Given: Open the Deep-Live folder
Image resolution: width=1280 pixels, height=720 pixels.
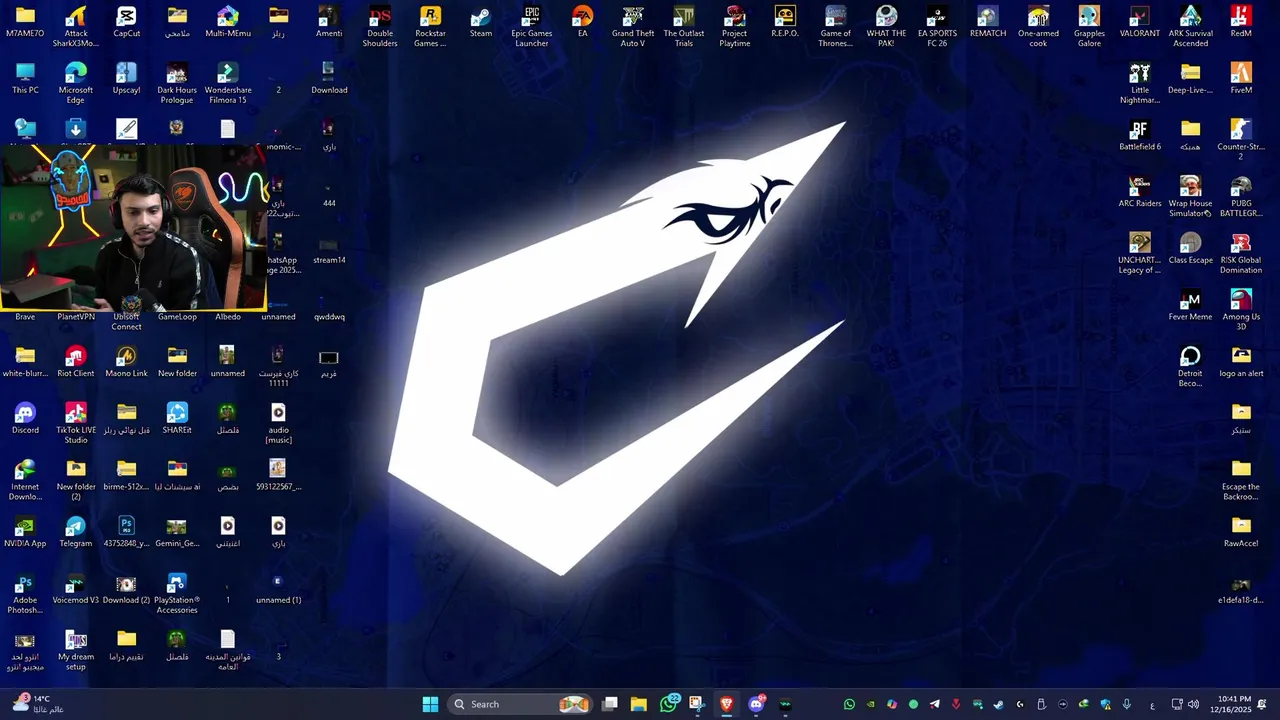Looking at the screenshot, I should 1190,79.
